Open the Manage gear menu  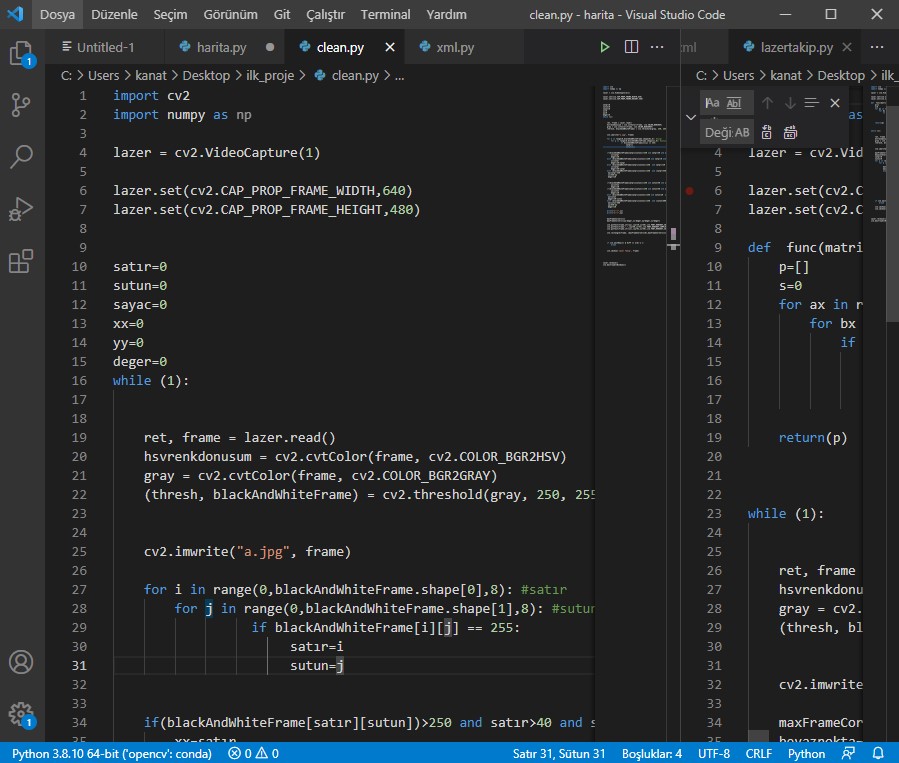[21, 714]
